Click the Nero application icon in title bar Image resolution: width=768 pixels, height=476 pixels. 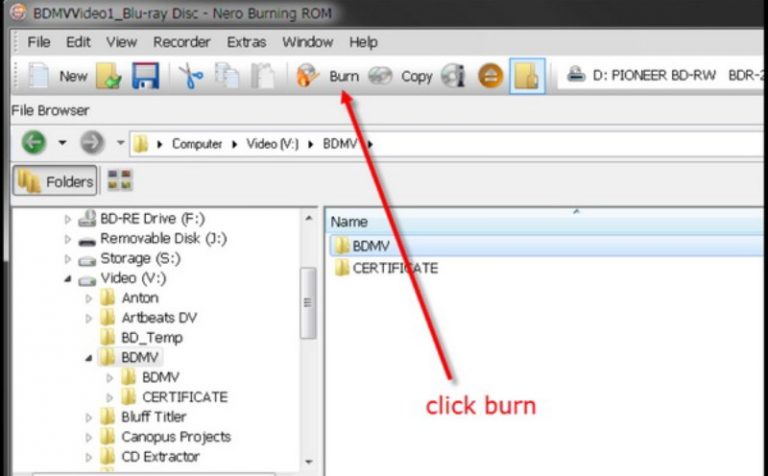[18, 12]
